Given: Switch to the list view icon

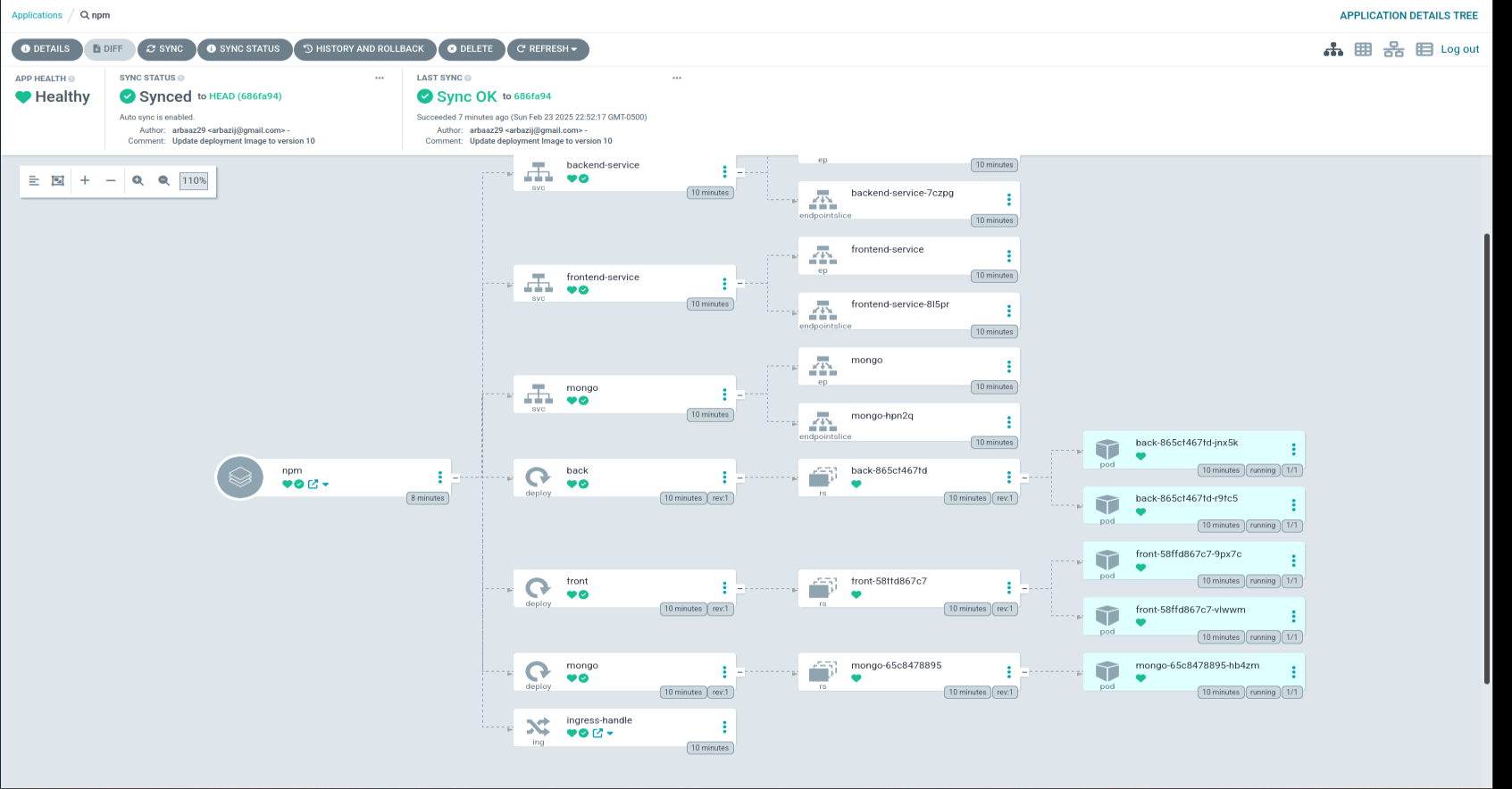Looking at the screenshot, I should click(x=1424, y=50).
